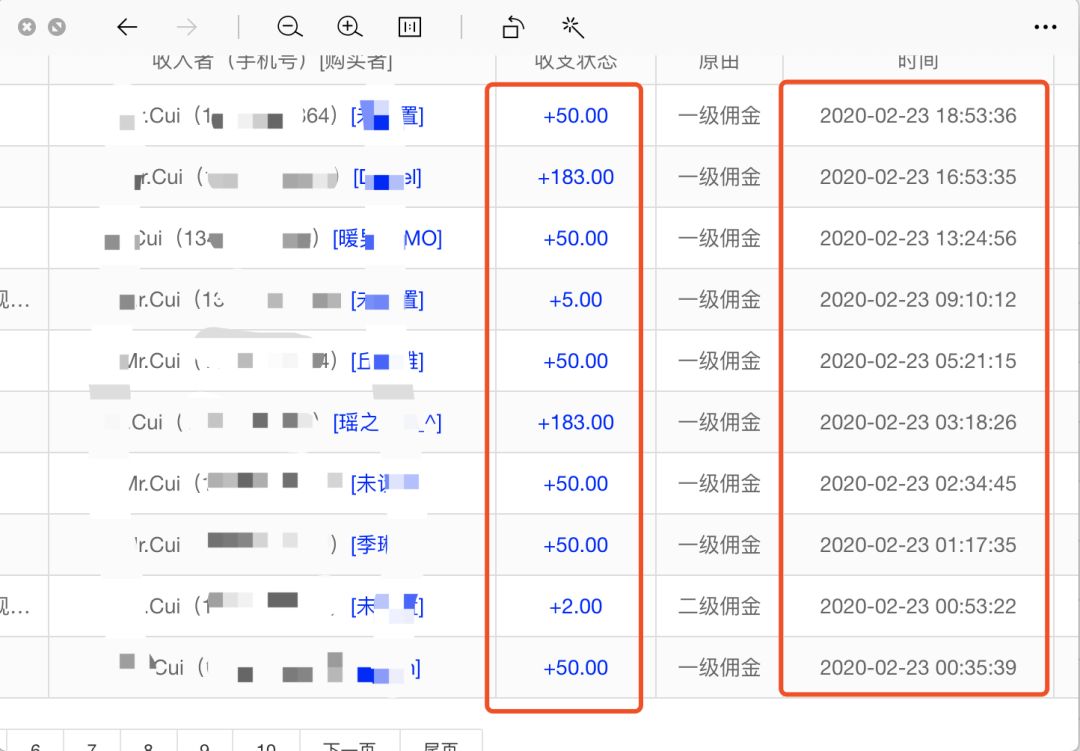Show image at 1:1 actual size
Image resolution: width=1080 pixels, height=751 pixels.
tap(409, 27)
